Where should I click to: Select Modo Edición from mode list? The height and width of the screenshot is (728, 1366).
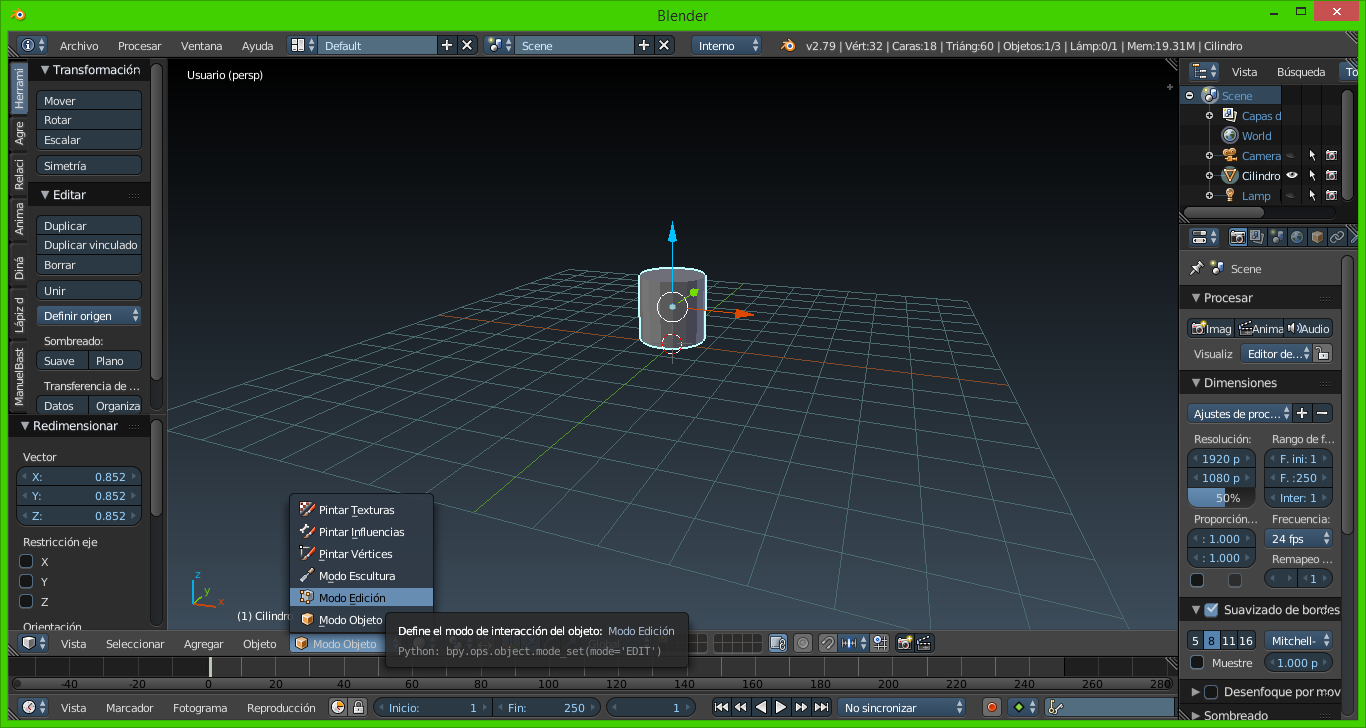(x=361, y=598)
